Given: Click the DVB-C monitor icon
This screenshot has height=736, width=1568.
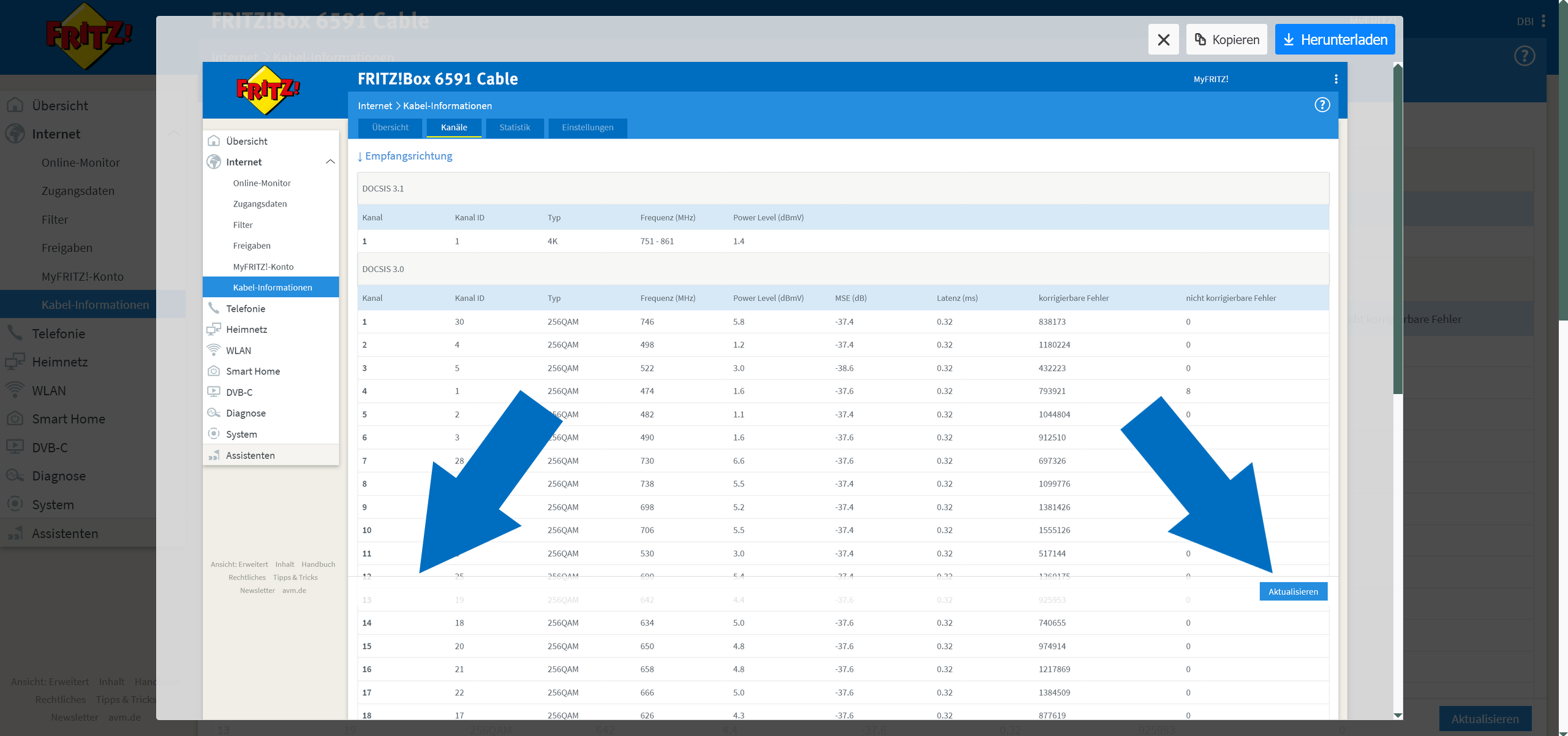Looking at the screenshot, I should 214,392.
